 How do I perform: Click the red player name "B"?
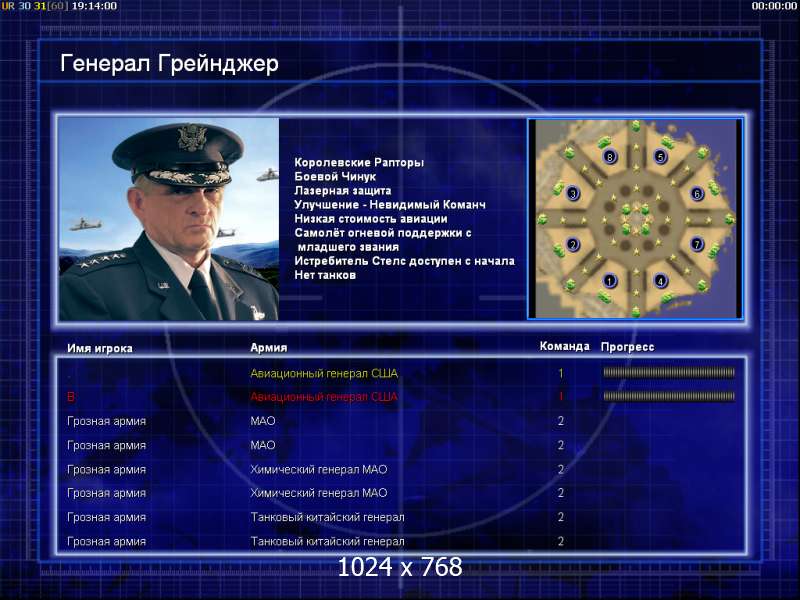[x=71, y=397]
